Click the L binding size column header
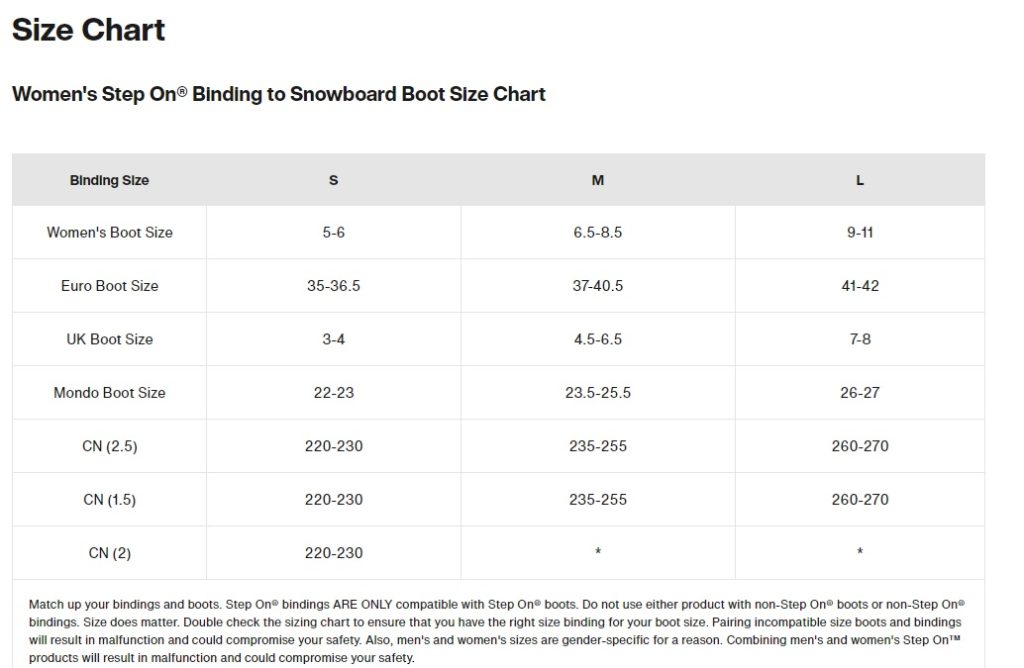This screenshot has width=1024, height=668. point(859,181)
